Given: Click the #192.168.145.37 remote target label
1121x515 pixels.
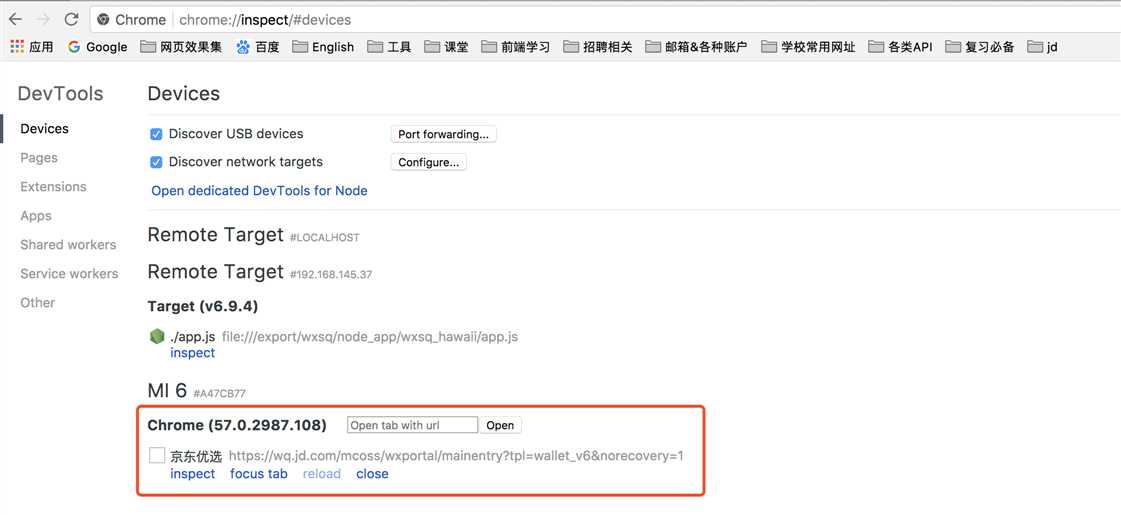Looking at the screenshot, I should coord(330,275).
